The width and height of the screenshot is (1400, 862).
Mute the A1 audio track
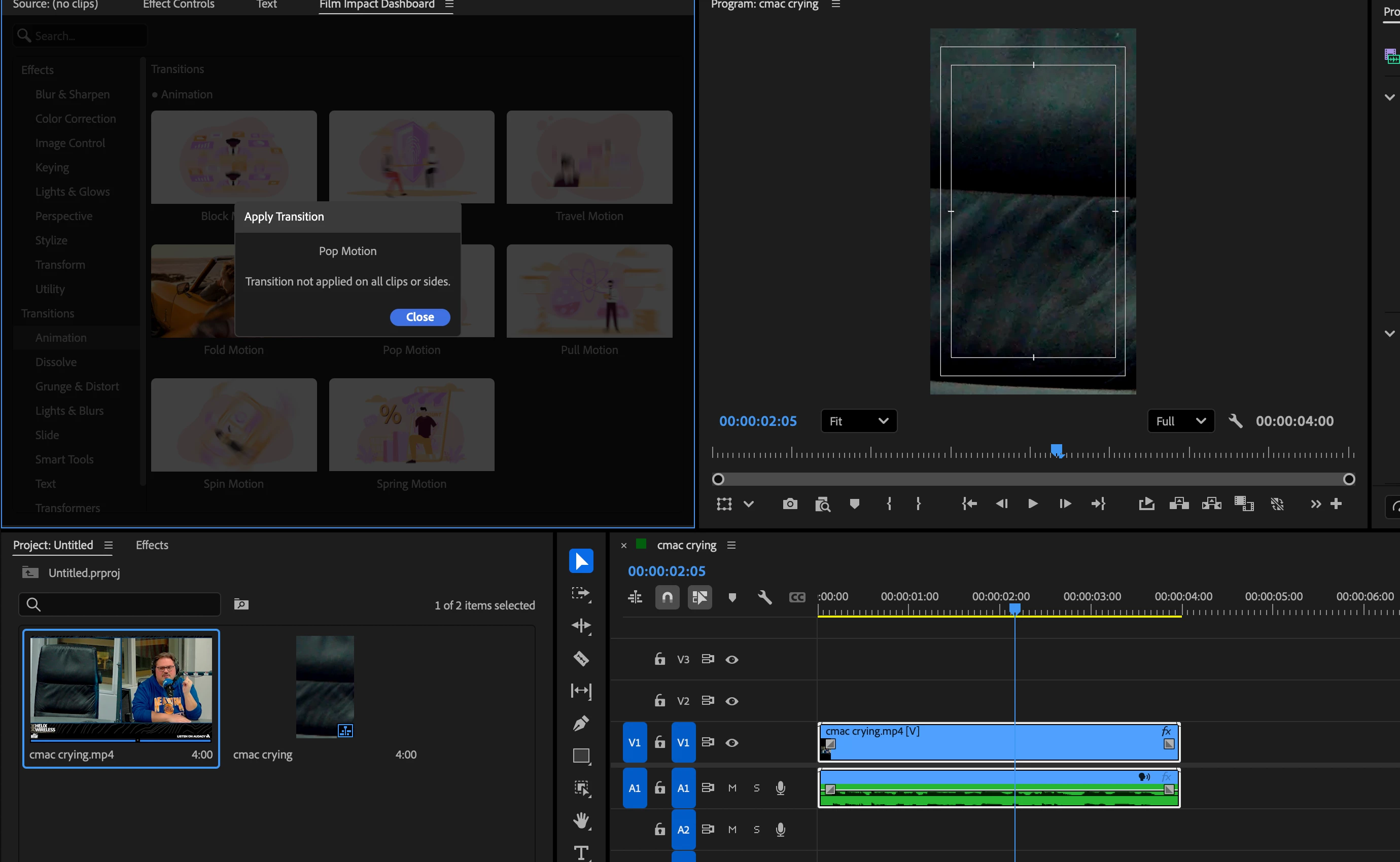coord(732,788)
